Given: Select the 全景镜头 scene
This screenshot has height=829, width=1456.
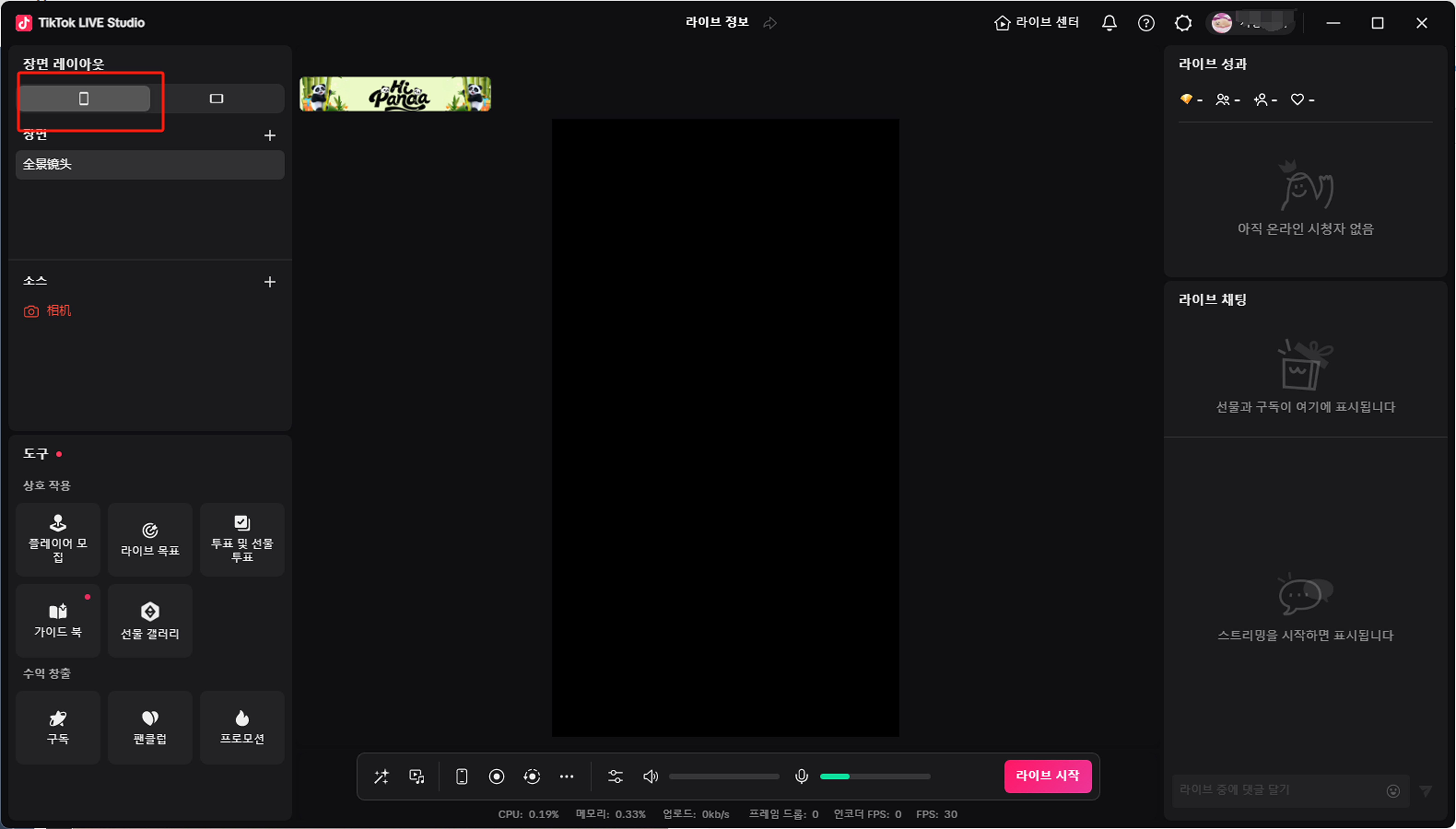Looking at the screenshot, I should [150, 165].
